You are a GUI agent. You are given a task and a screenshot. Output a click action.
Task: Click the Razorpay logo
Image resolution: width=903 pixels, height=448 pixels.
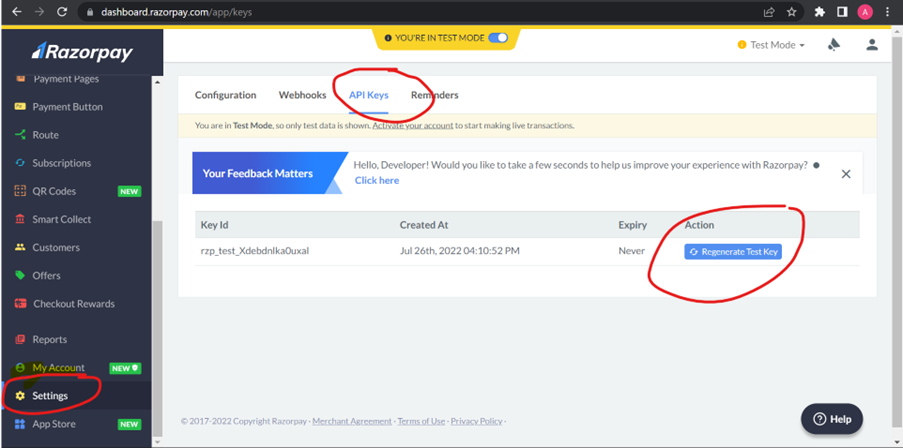click(x=82, y=52)
